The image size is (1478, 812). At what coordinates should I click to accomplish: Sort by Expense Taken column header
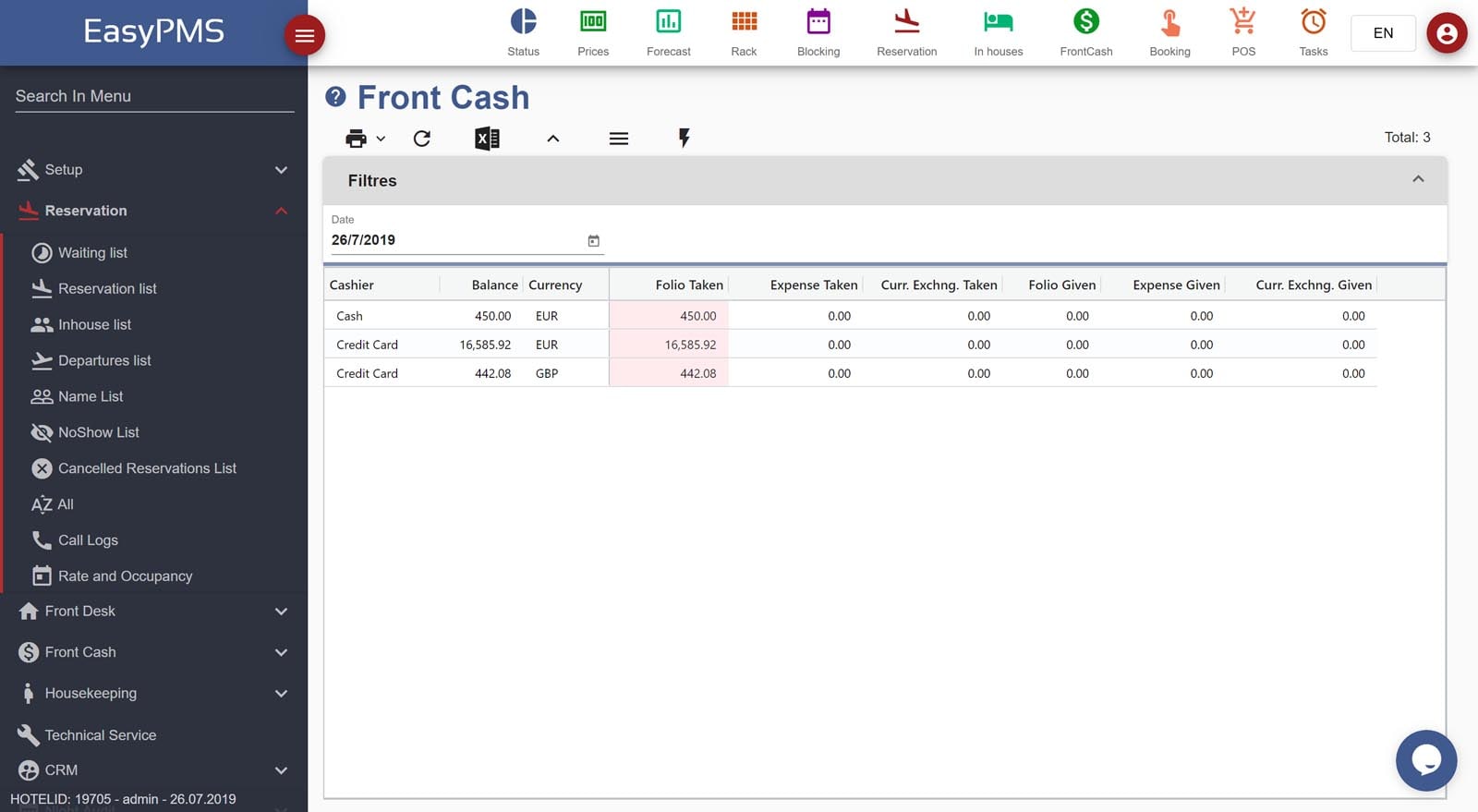(814, 285)
